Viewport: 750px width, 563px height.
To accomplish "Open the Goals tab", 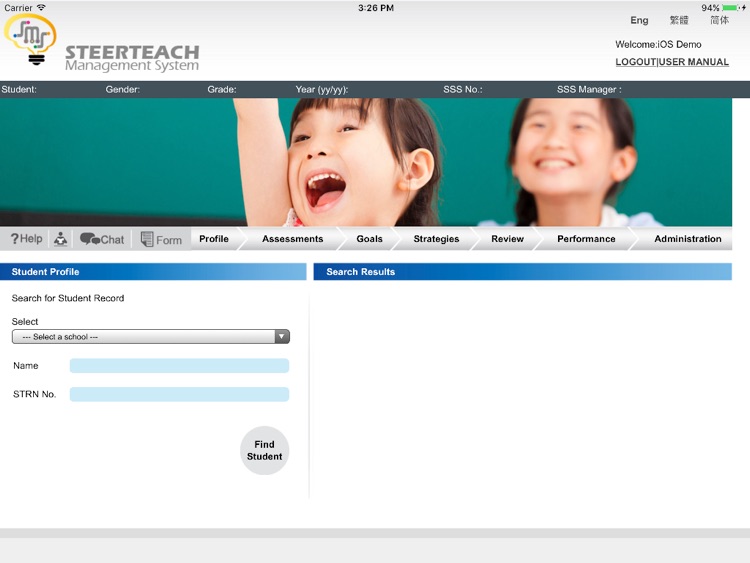I will coord(369,239).
